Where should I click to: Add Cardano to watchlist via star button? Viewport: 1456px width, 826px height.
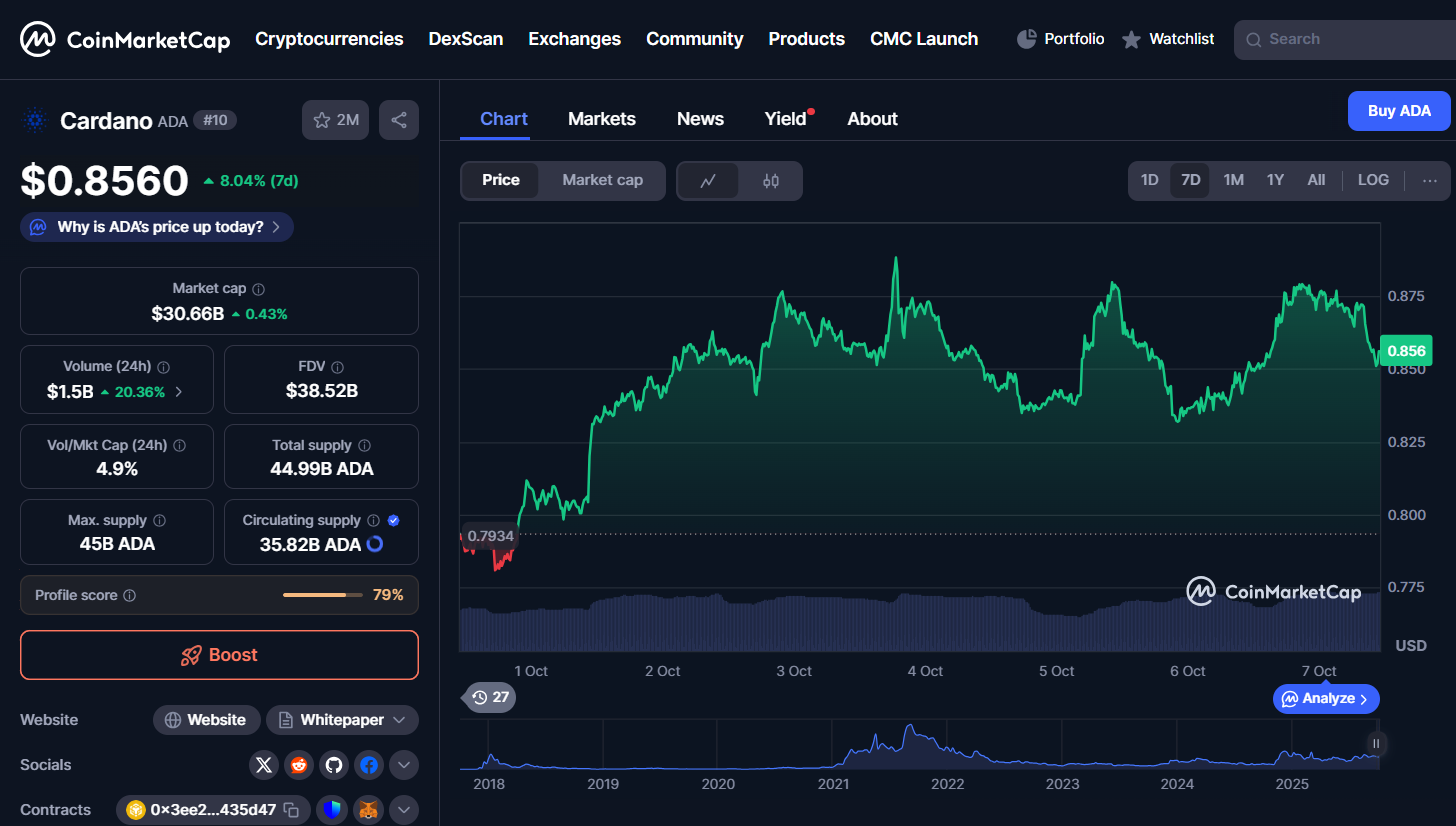tap(335, 120)
